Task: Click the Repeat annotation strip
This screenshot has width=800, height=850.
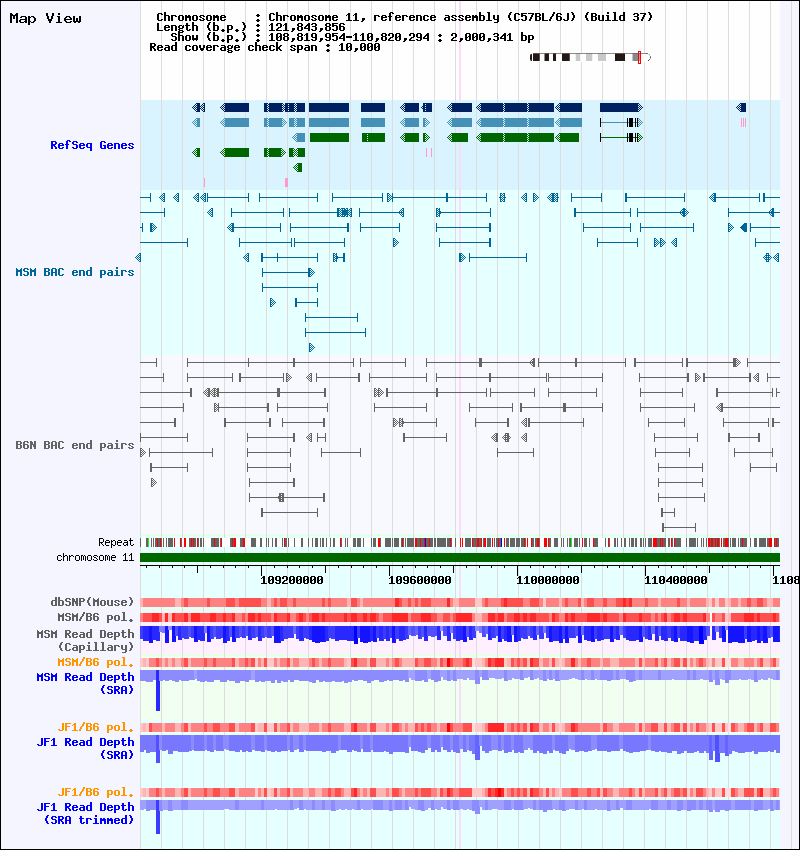Action: [x=460, y=542]
